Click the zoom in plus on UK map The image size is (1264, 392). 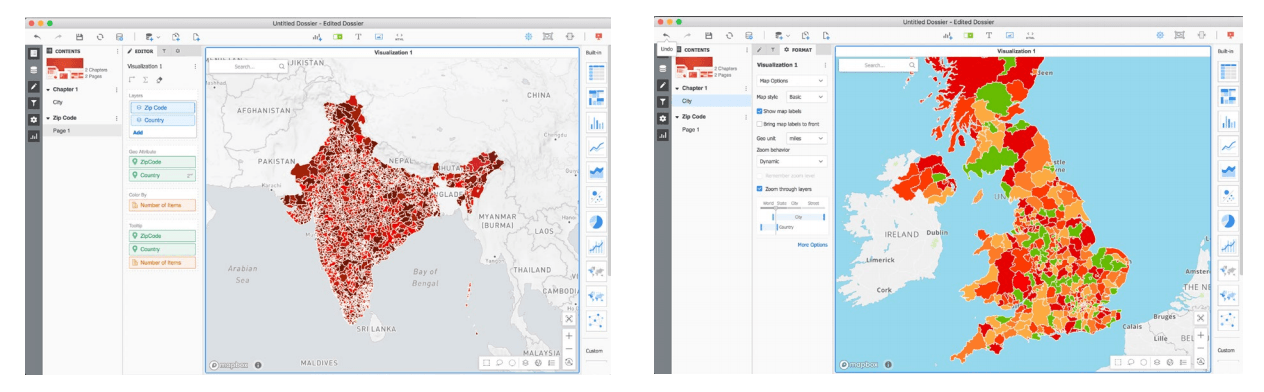pyautogui.click(x=1200, y=335)
